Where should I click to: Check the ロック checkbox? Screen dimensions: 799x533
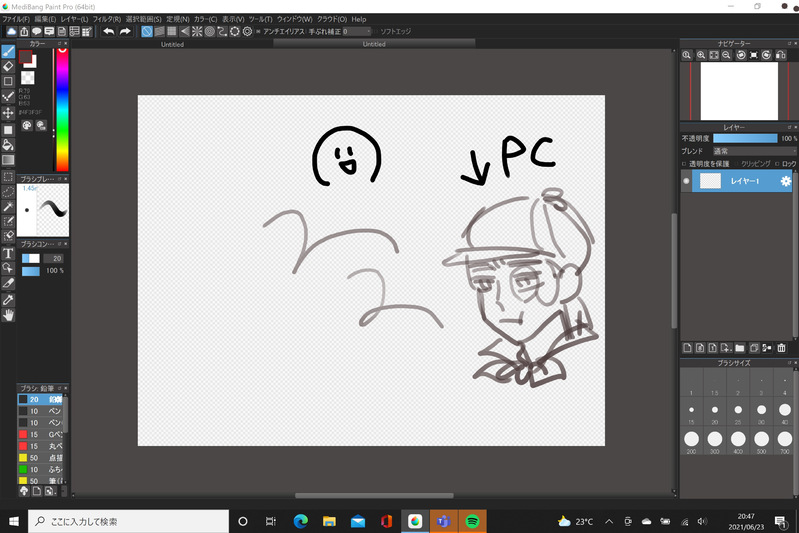(x=777, y=164)
